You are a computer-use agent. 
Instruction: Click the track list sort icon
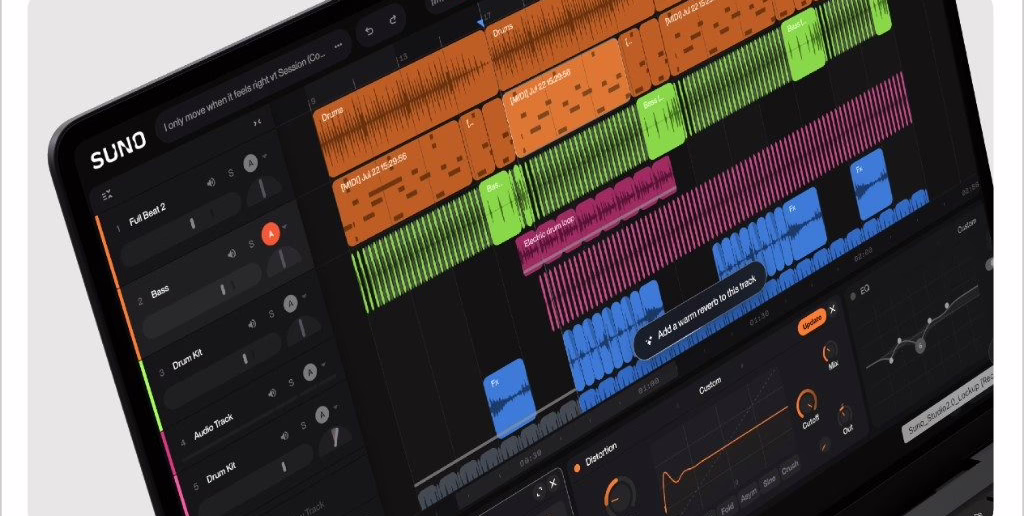tap(107, 195)
